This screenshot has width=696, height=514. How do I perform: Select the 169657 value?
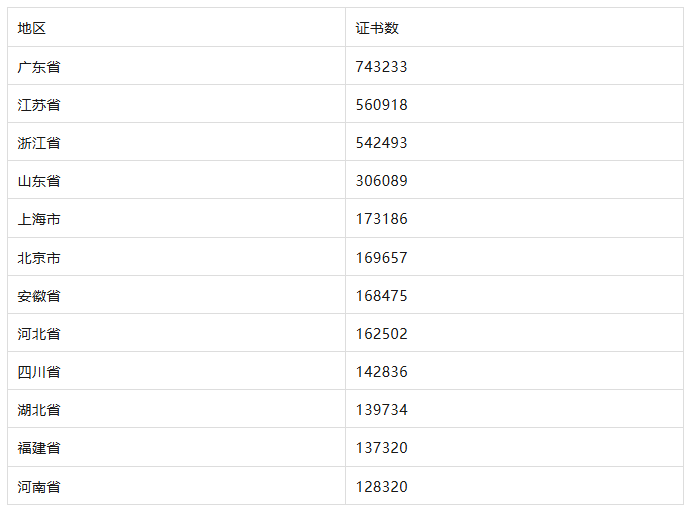pos(381,257)
